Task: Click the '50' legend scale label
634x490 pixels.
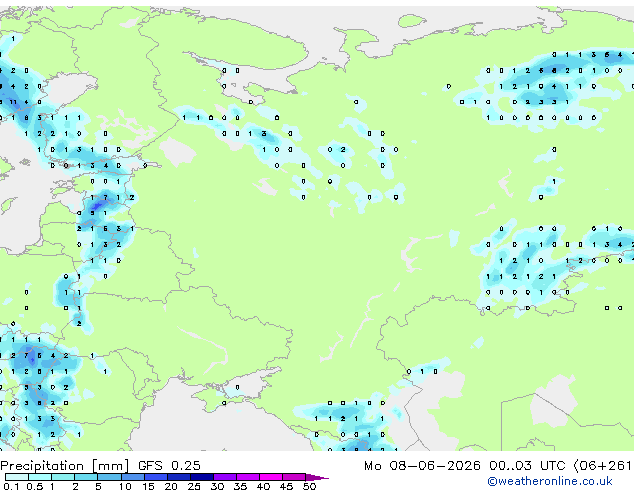Action: [309, 486]
